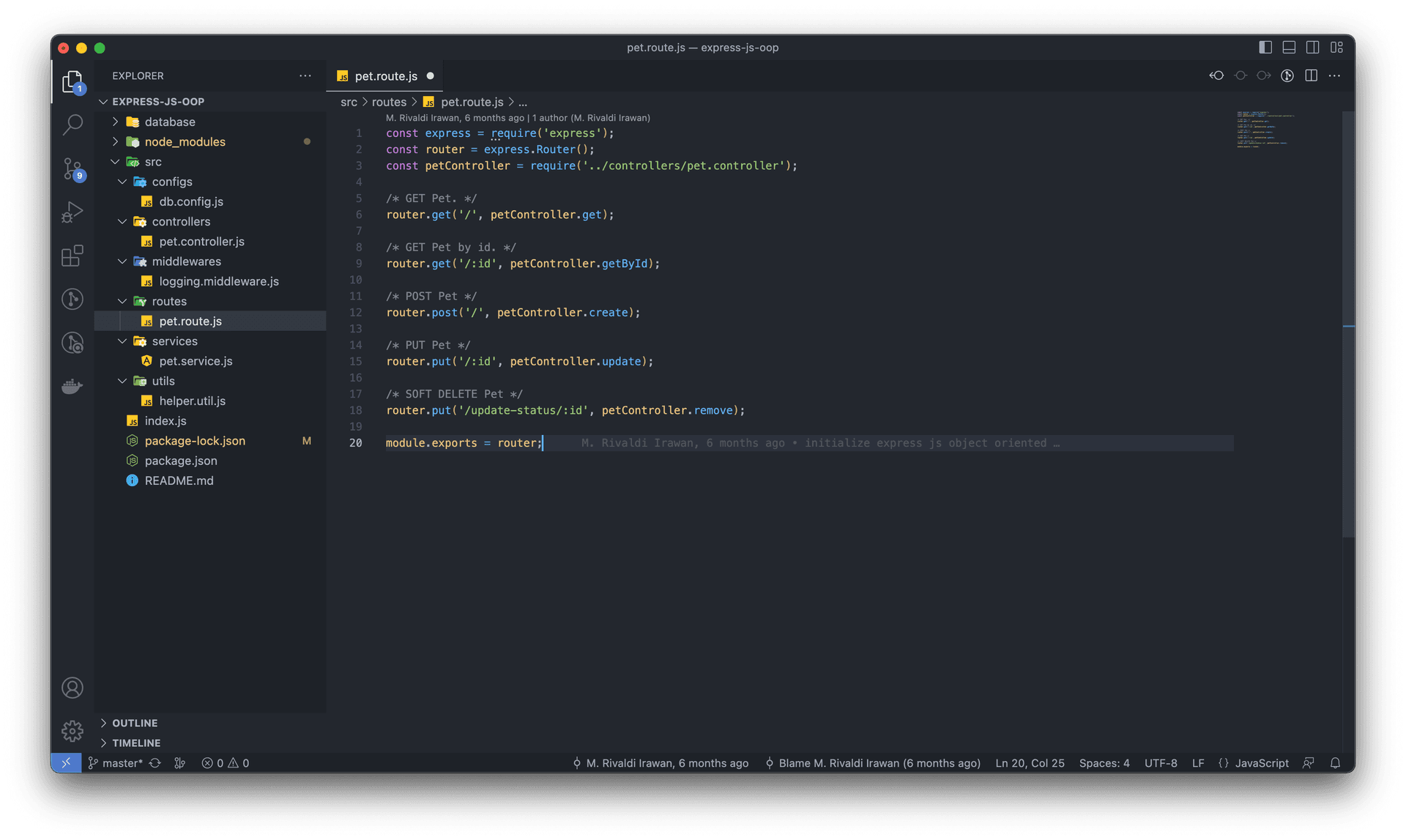Expand the TIMELINE section
This screenshot has height=840, width=1406.
coord(136,743)
